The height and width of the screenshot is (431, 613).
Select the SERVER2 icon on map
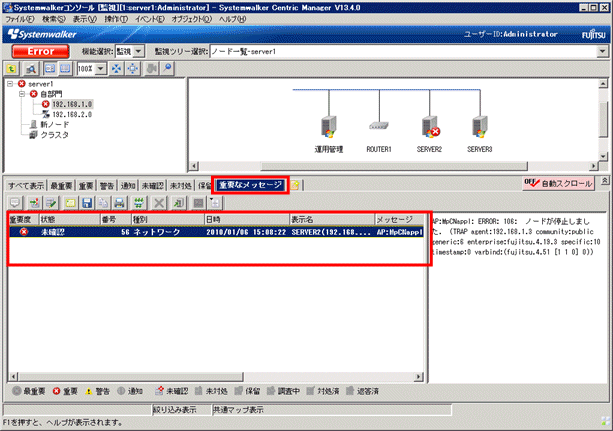430,127
